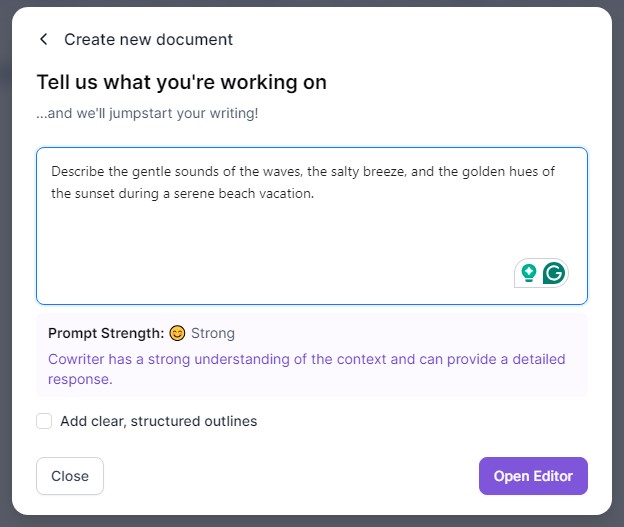Click the 'Add clear, structured outlines' label text
The image size is (624, 527).
[x=158, y=421]
